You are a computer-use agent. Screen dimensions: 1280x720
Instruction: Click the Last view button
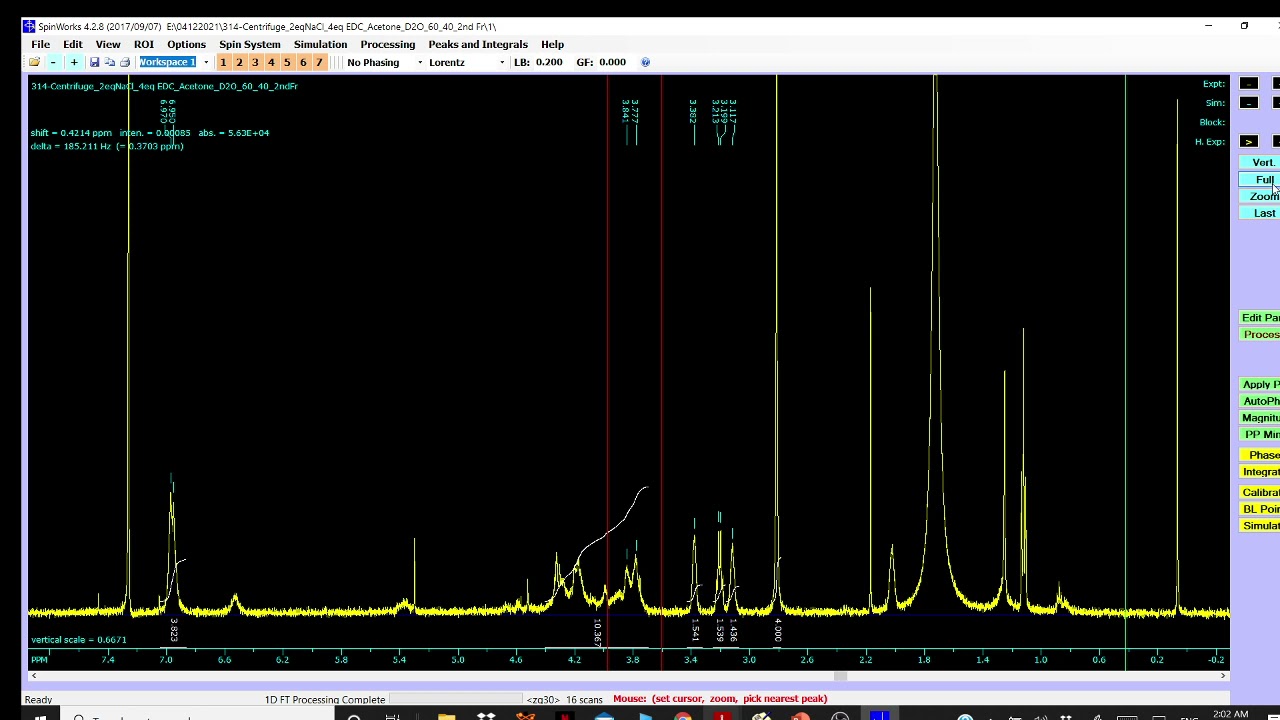(x=1260, y=213)
